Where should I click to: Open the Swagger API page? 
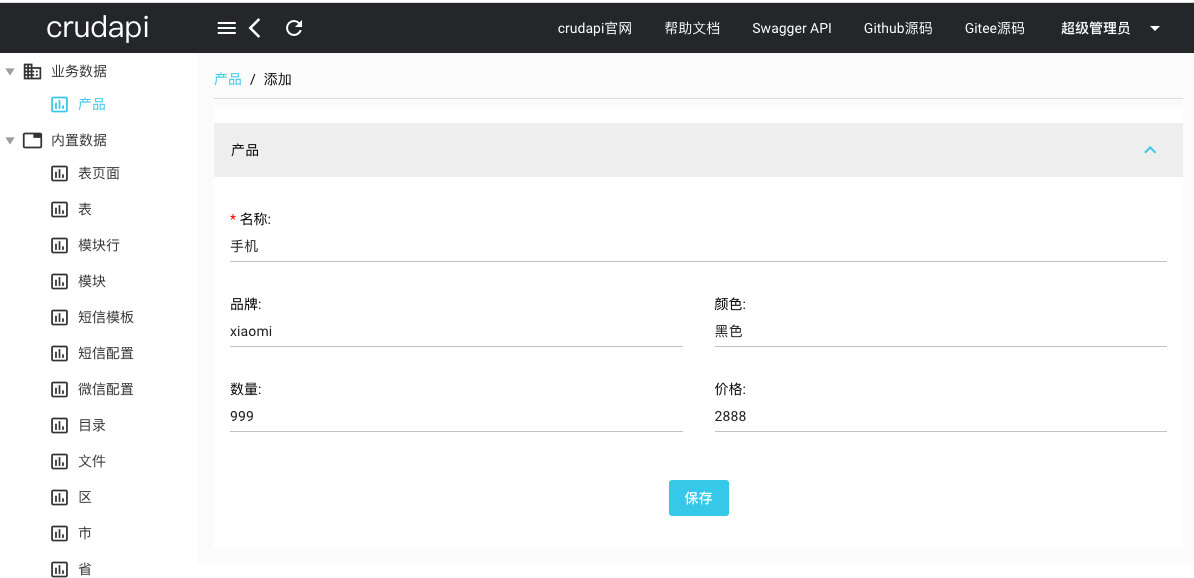[792, 28]
